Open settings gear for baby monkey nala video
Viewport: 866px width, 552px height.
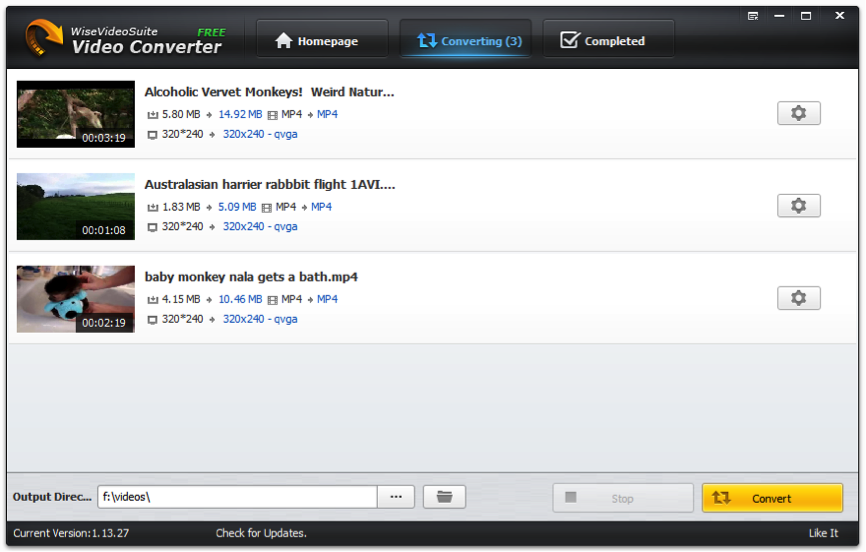(x=798, y=298)
